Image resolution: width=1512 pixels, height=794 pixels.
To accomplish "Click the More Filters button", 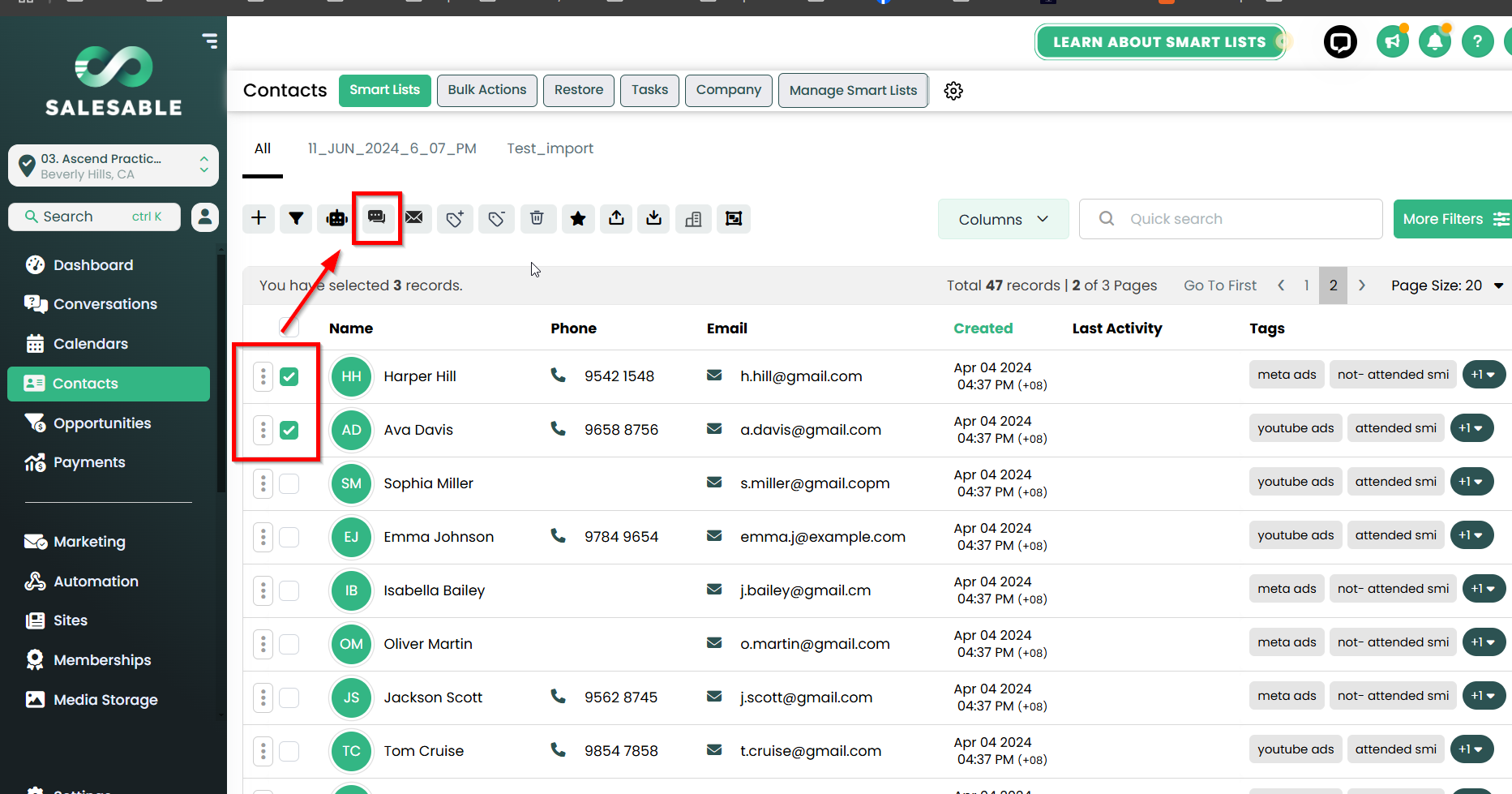I will 1453,219.
